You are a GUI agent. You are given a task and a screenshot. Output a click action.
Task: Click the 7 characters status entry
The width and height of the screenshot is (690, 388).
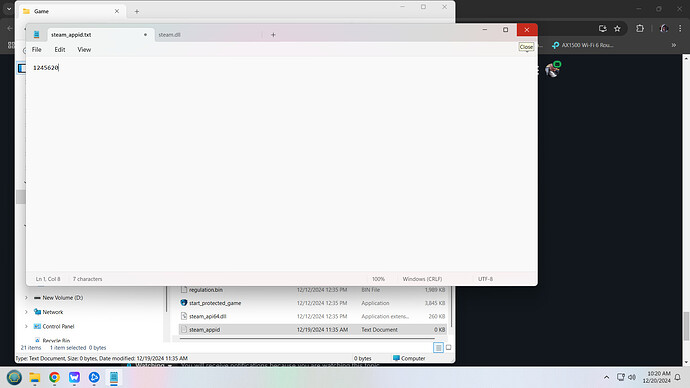click(88, 279)
